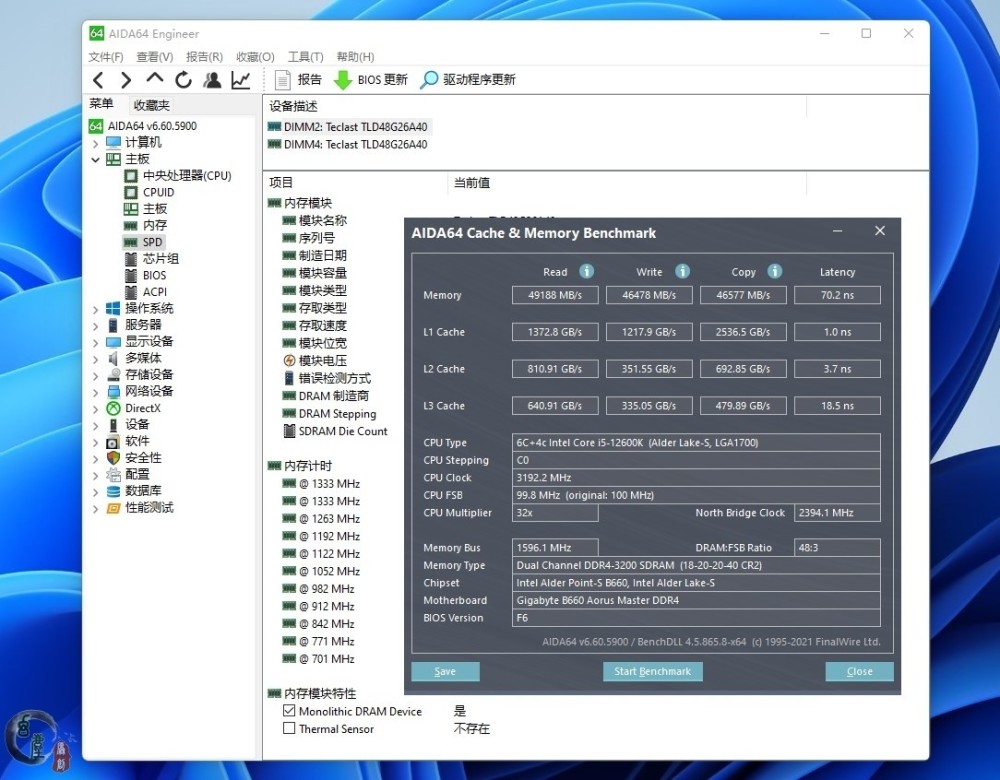Click the green BIOS update arrow icon
Screen dimensions: 1000x780
(343, 80)
